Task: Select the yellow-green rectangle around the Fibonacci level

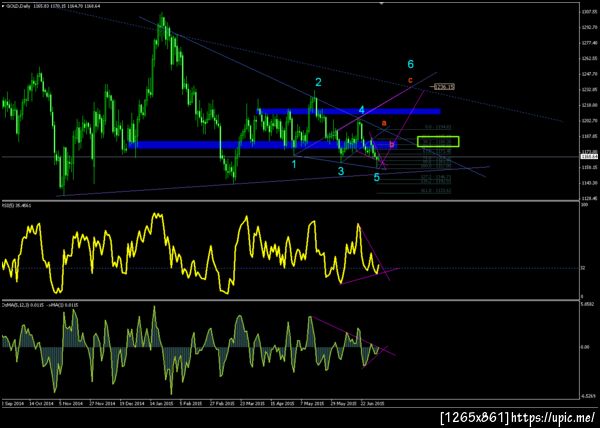Action: 438,142
